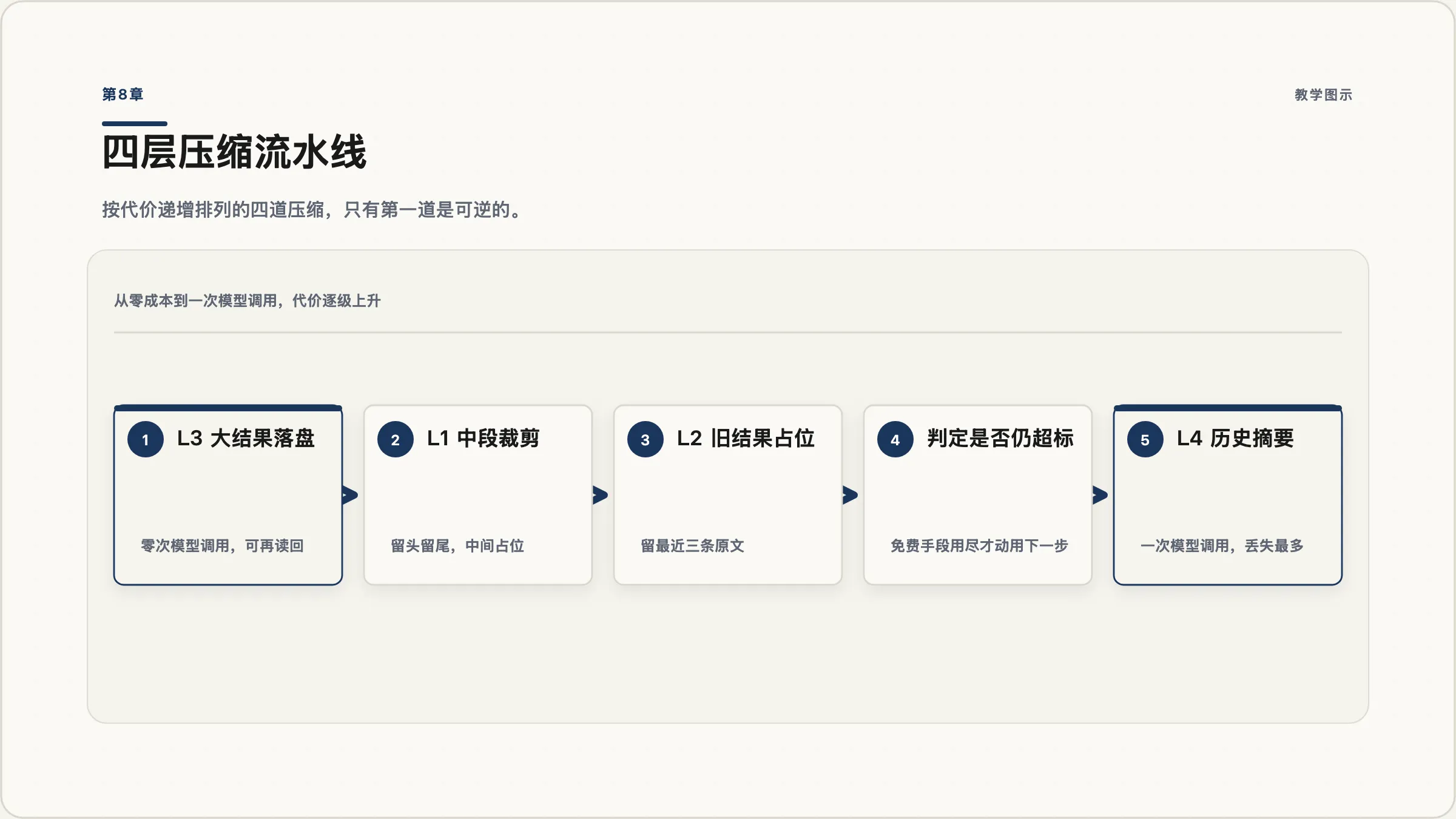Click the step 1 number badge
Viewport: 1456px width, 819px height.
pyautogui.click(x=146, y=439)
